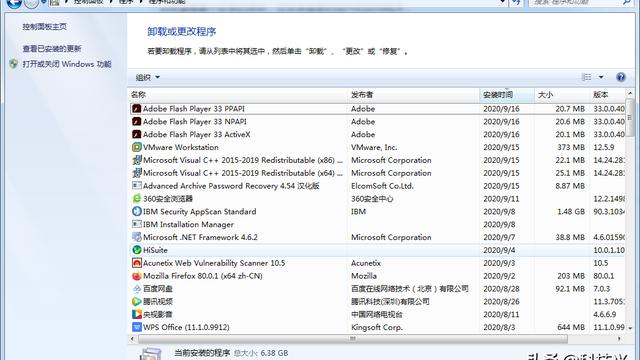Screen dimensions: 640x360
Task: Select the IBM Installation Manager name
Action: (x=188, y=224)
